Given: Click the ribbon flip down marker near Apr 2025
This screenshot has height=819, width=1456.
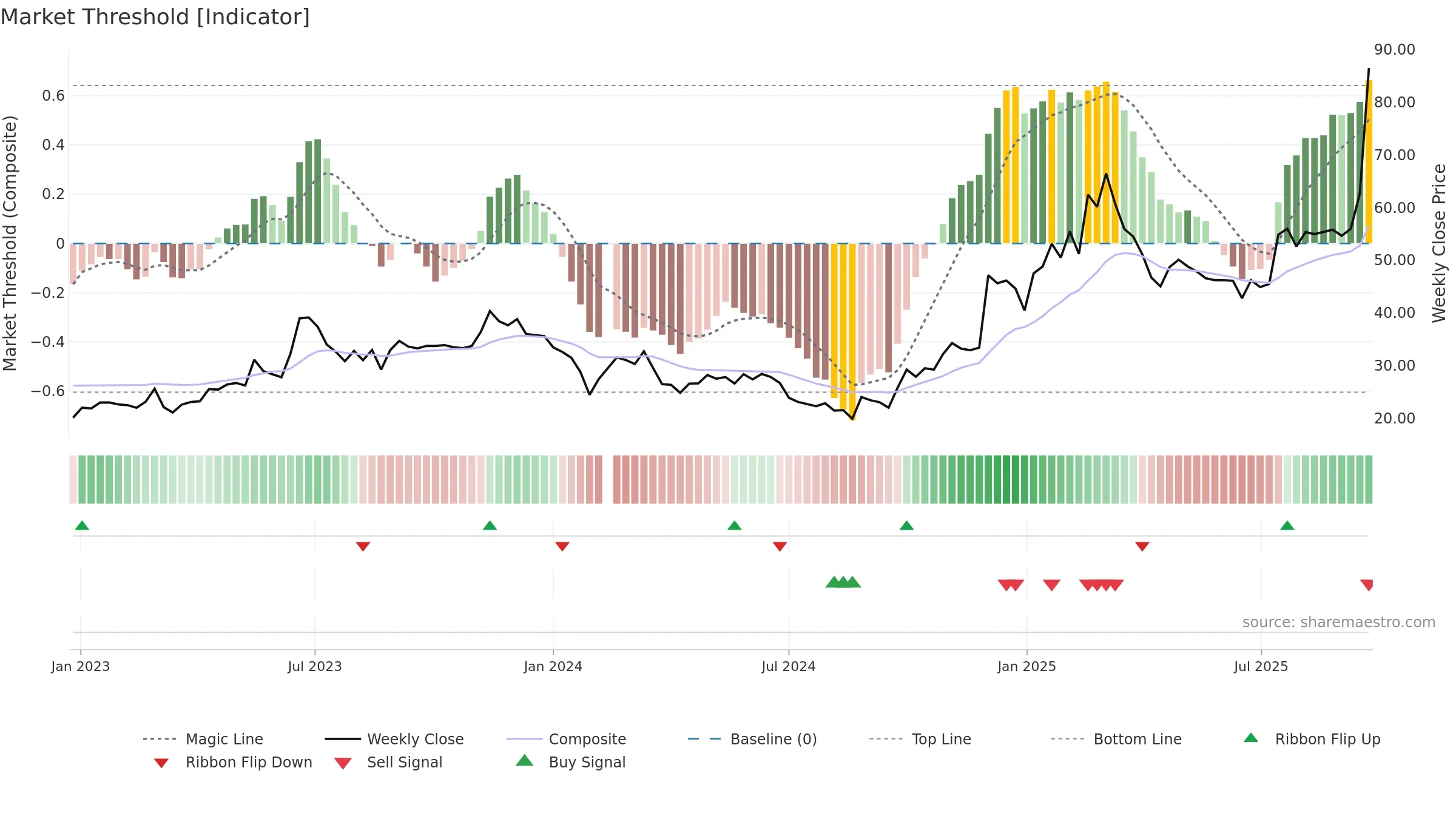Looking at the screenshot, I should pos(1142,547).
